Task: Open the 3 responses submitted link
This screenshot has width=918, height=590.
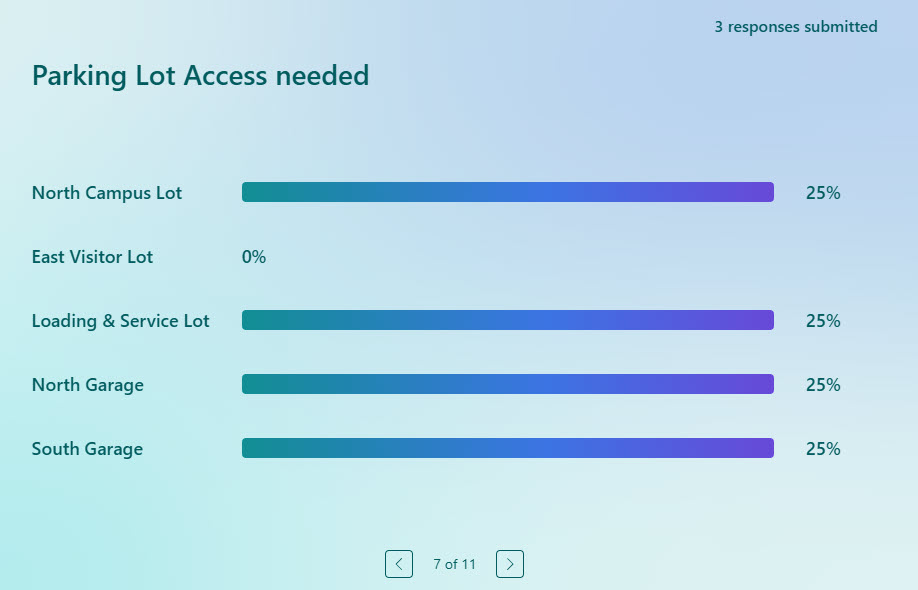Action: click(x=796, y=27)
